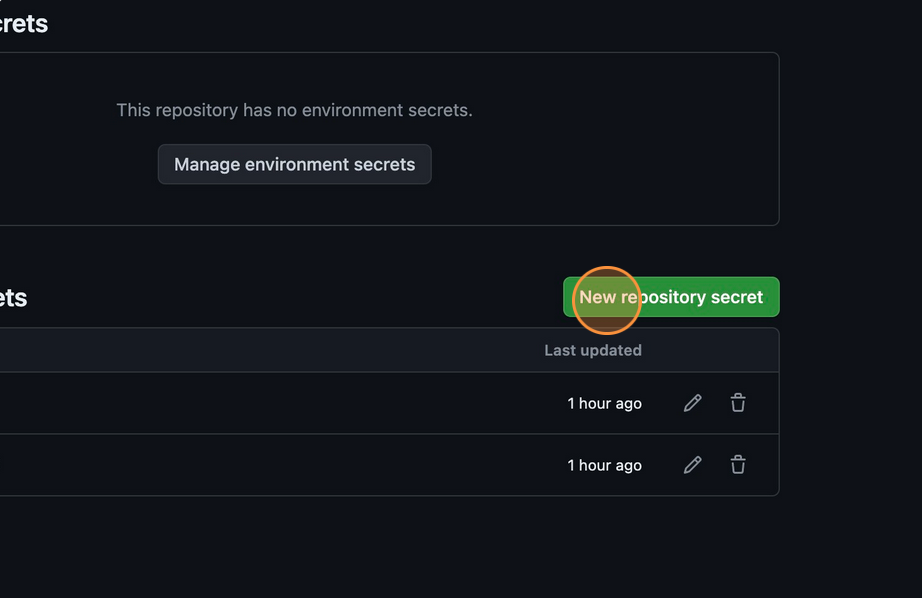Click the Manage environment secrets button
This screenshot has width=922, height=598.
coord(294,164)
